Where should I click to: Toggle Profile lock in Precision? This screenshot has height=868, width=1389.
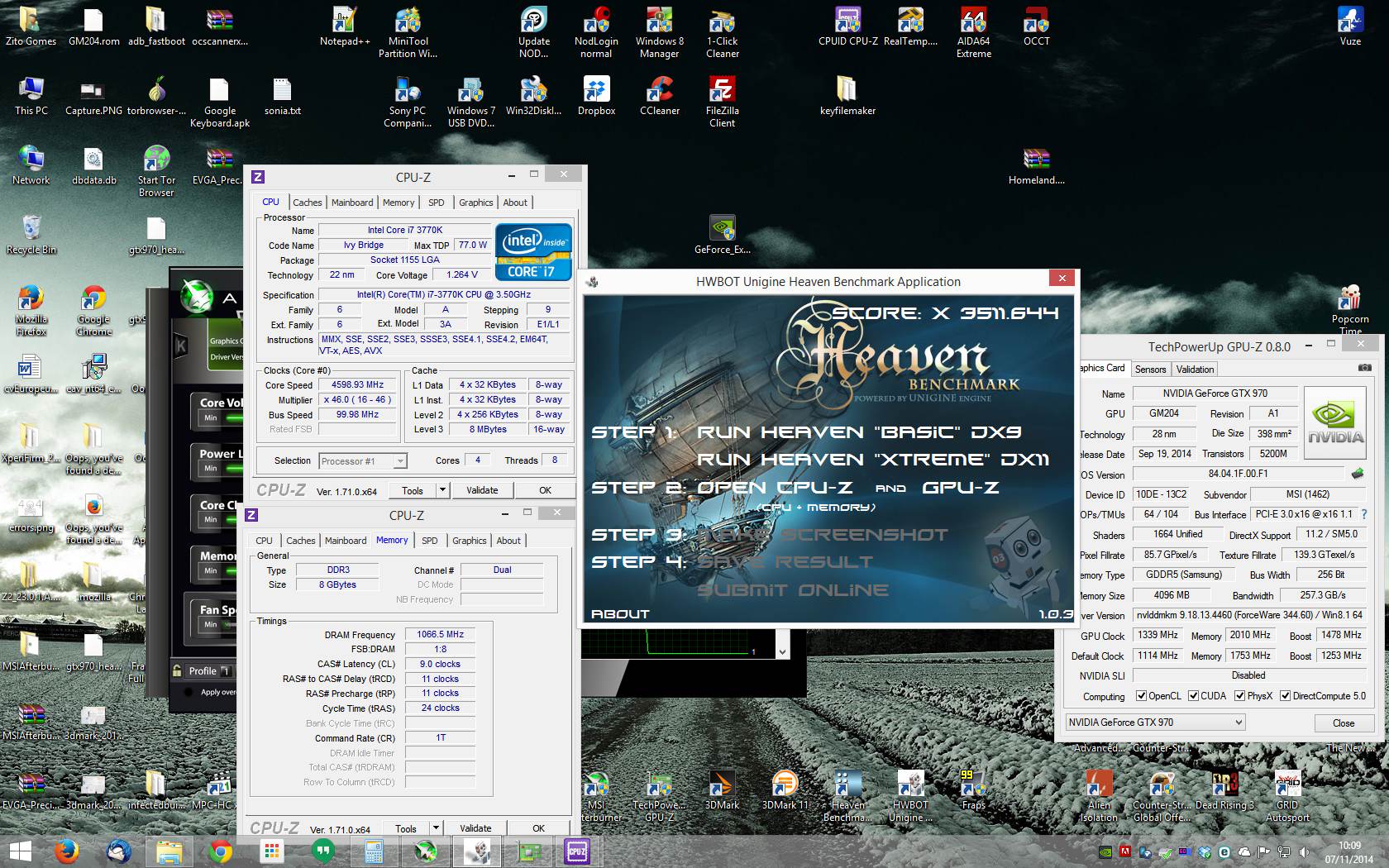pos(177,670)
